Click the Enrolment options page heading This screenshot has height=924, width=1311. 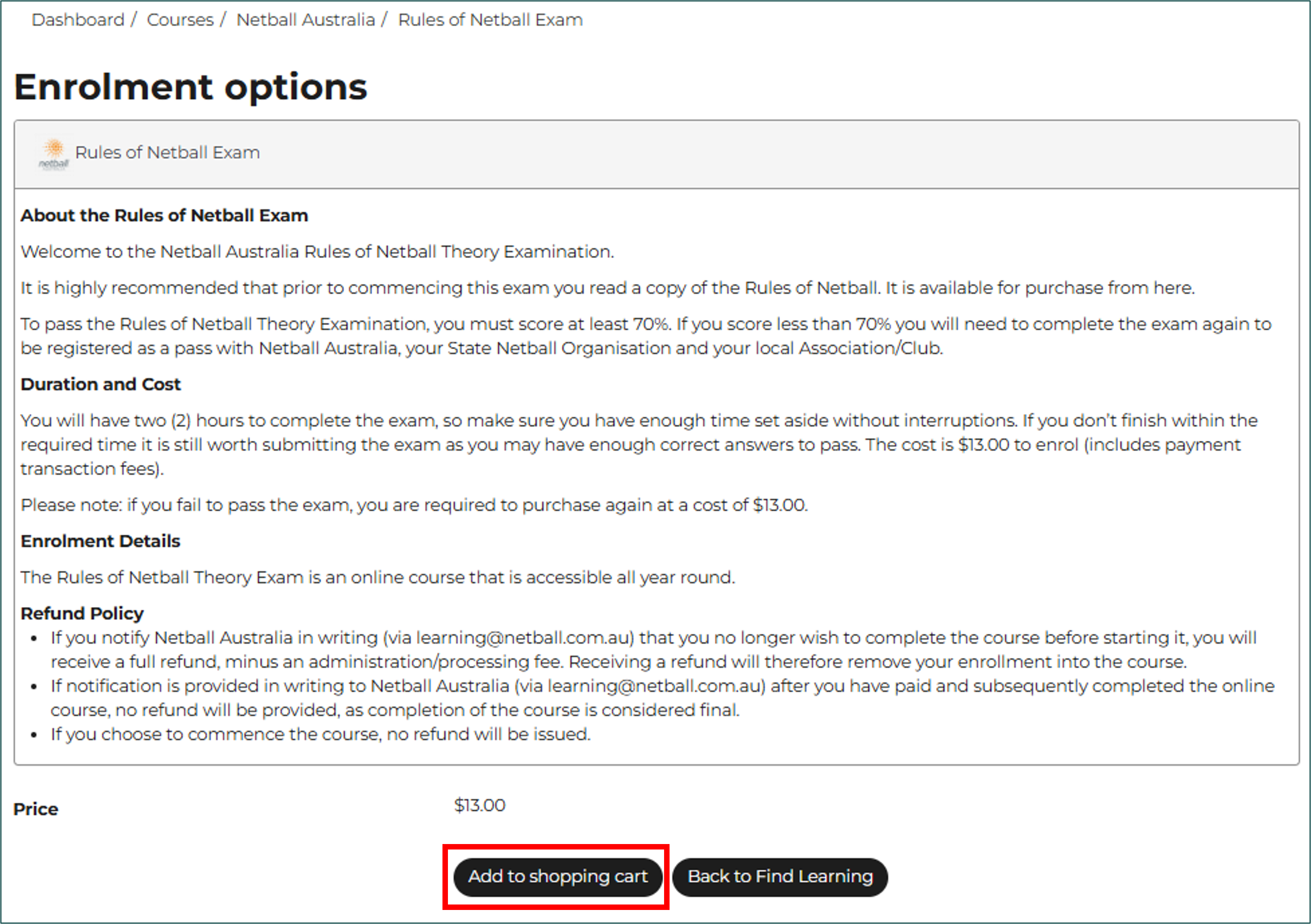(191, 87)
